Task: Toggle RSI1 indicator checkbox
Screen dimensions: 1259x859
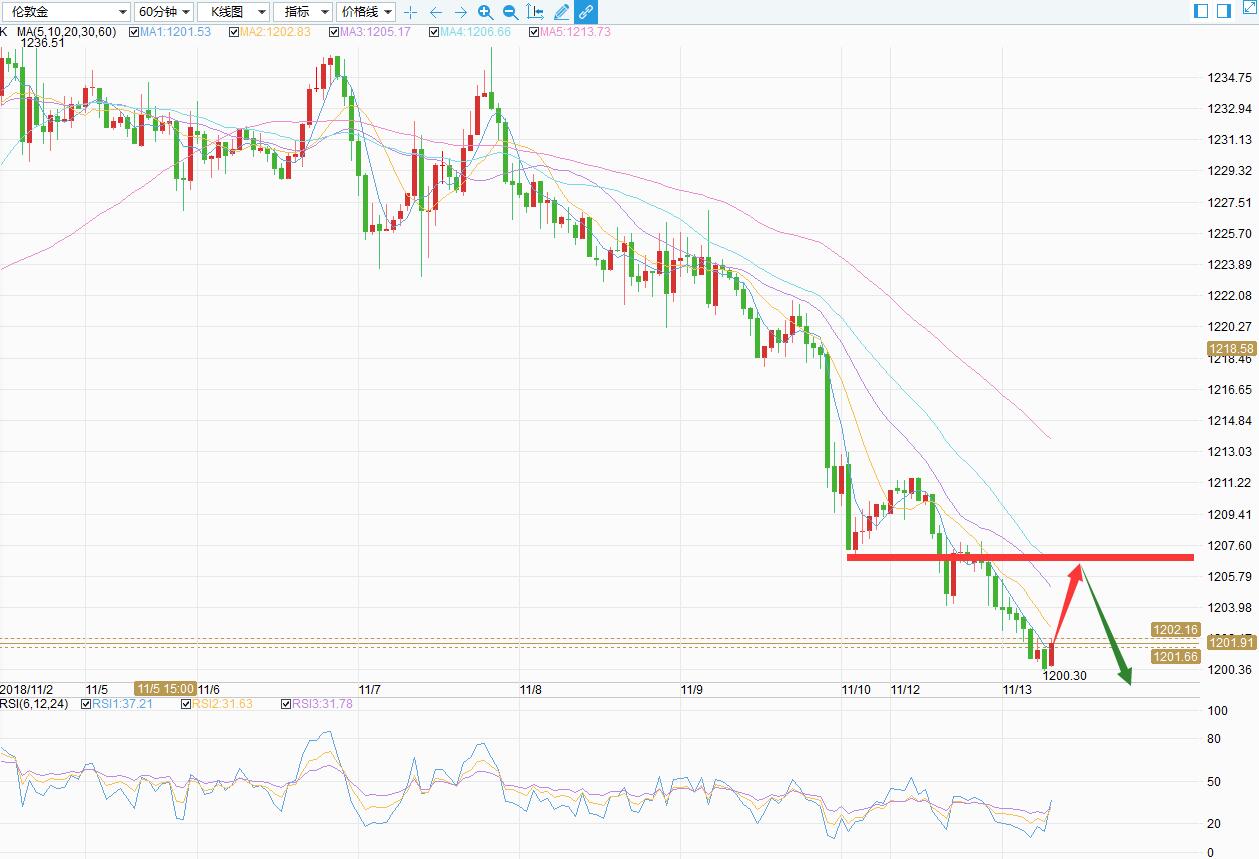Action: click(85, 704)
